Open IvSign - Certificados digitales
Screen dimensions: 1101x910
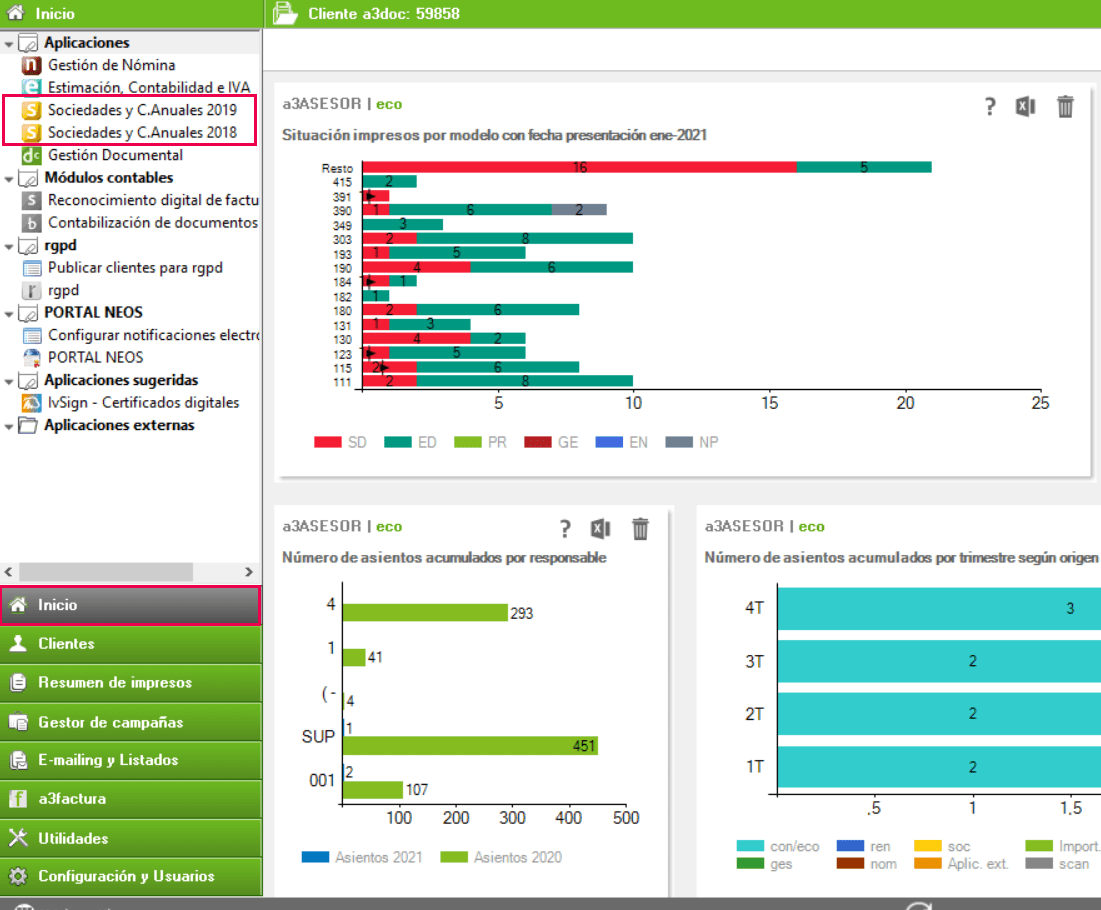[x=143, y=403]
